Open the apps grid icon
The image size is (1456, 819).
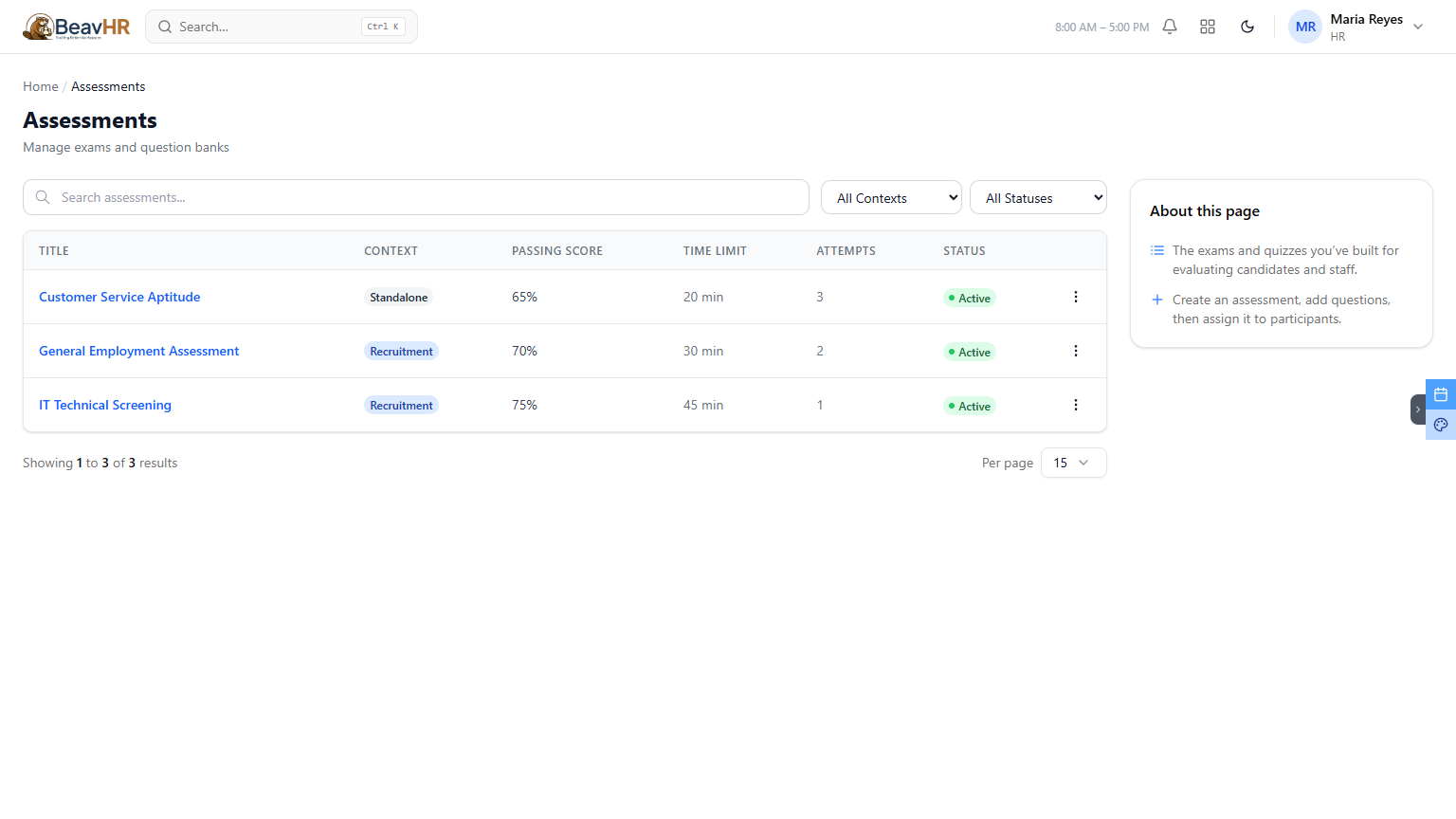coord(1208,27)
